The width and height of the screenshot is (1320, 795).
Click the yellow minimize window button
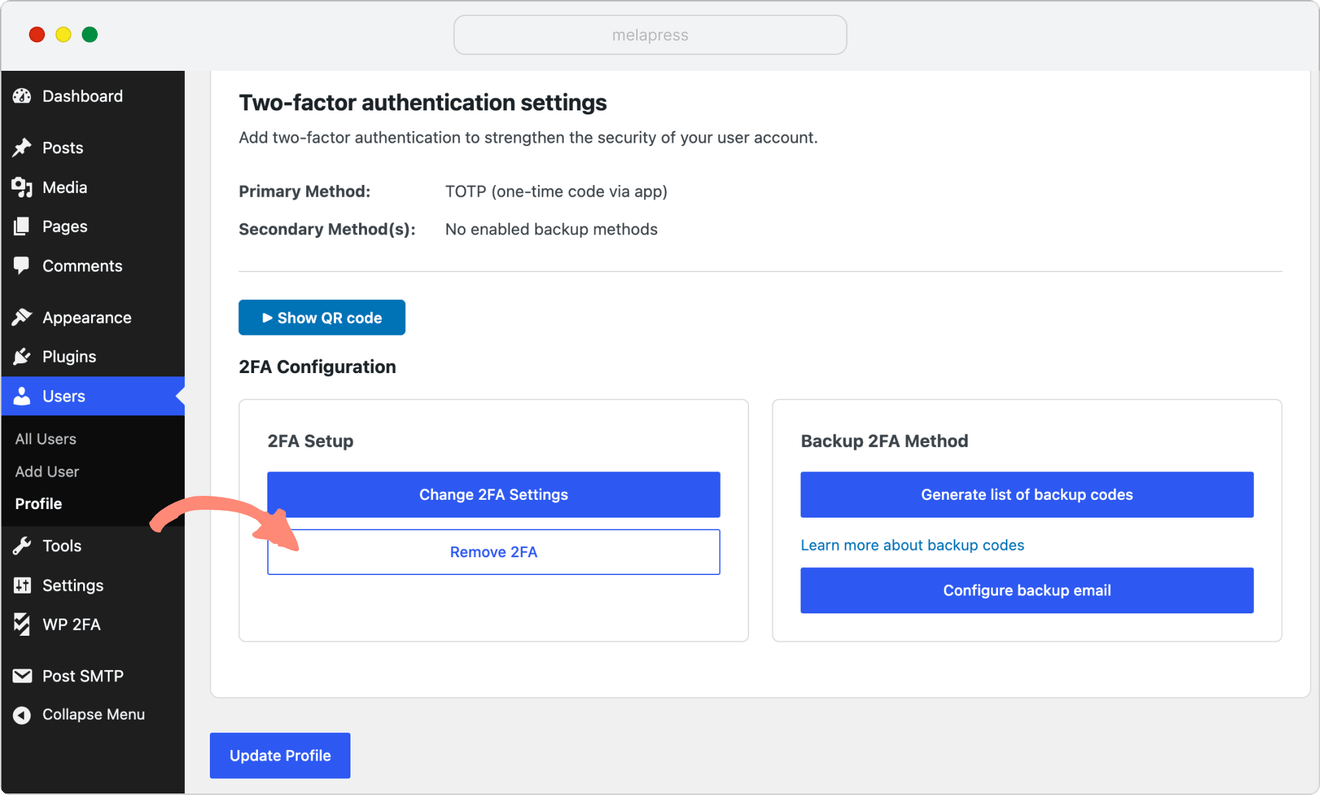point(63,35)
